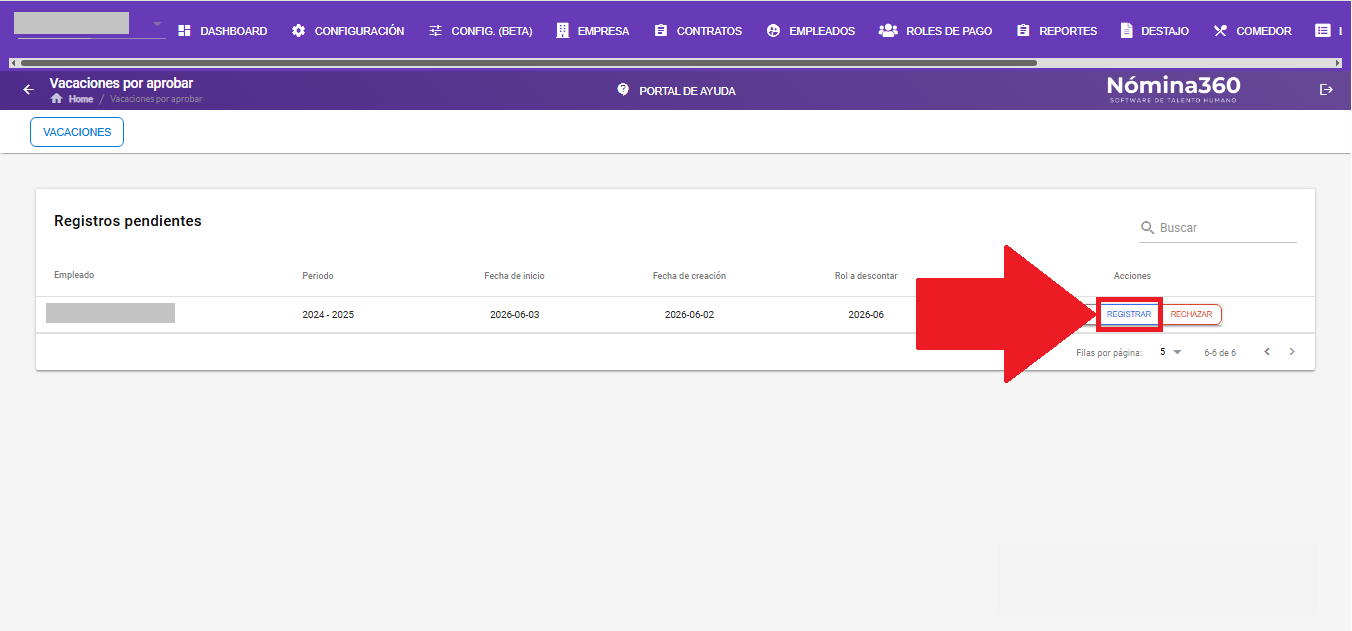Go to next page of records
Viewport: 1352px width, 631px height.
click(x=1292, y=352)
